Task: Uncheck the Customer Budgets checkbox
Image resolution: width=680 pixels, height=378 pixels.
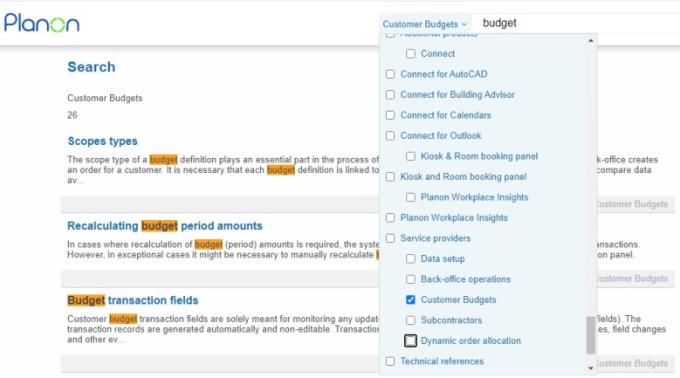Action: pyautogui.click(x=410, y=300)
